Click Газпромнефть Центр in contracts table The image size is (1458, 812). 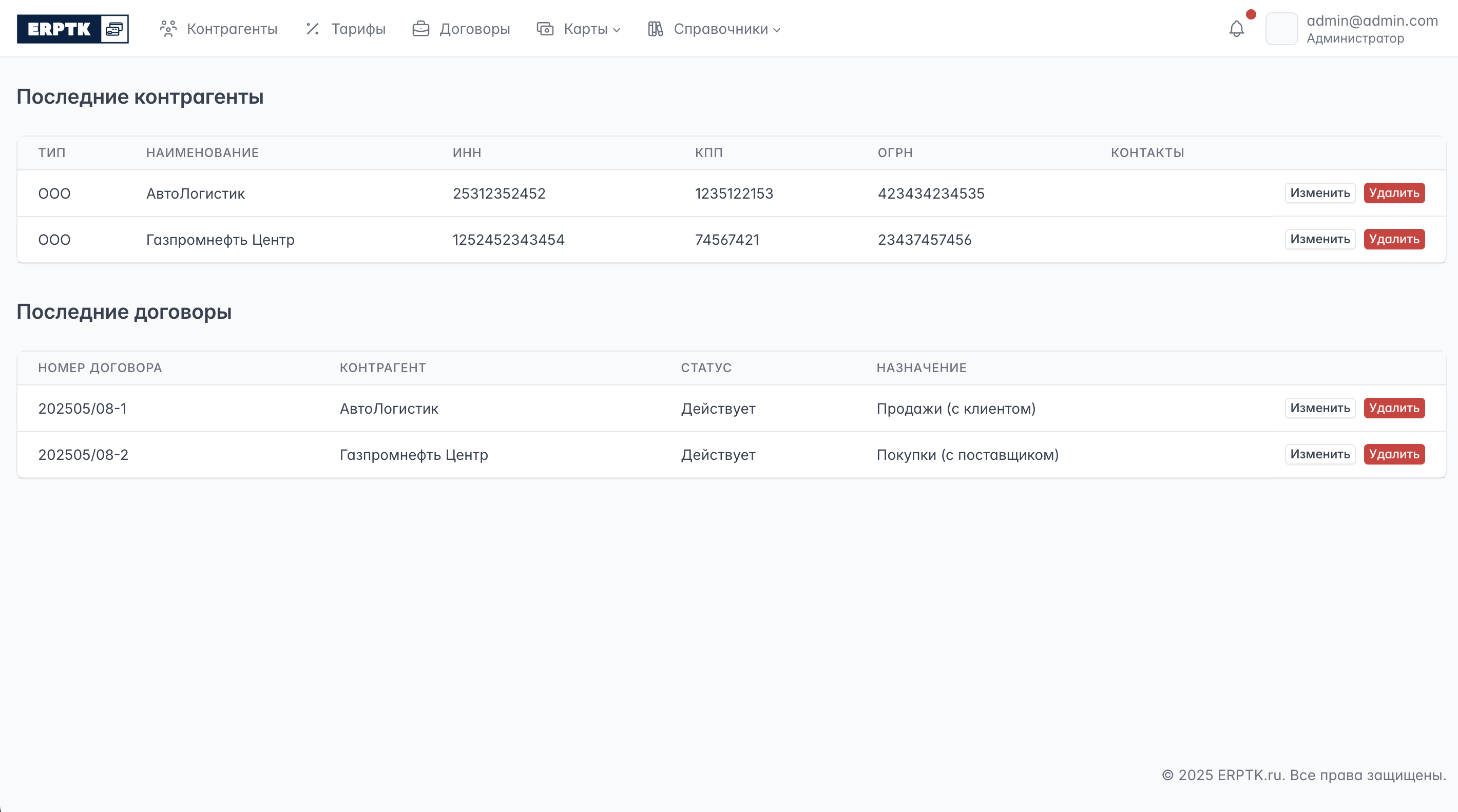414,455
